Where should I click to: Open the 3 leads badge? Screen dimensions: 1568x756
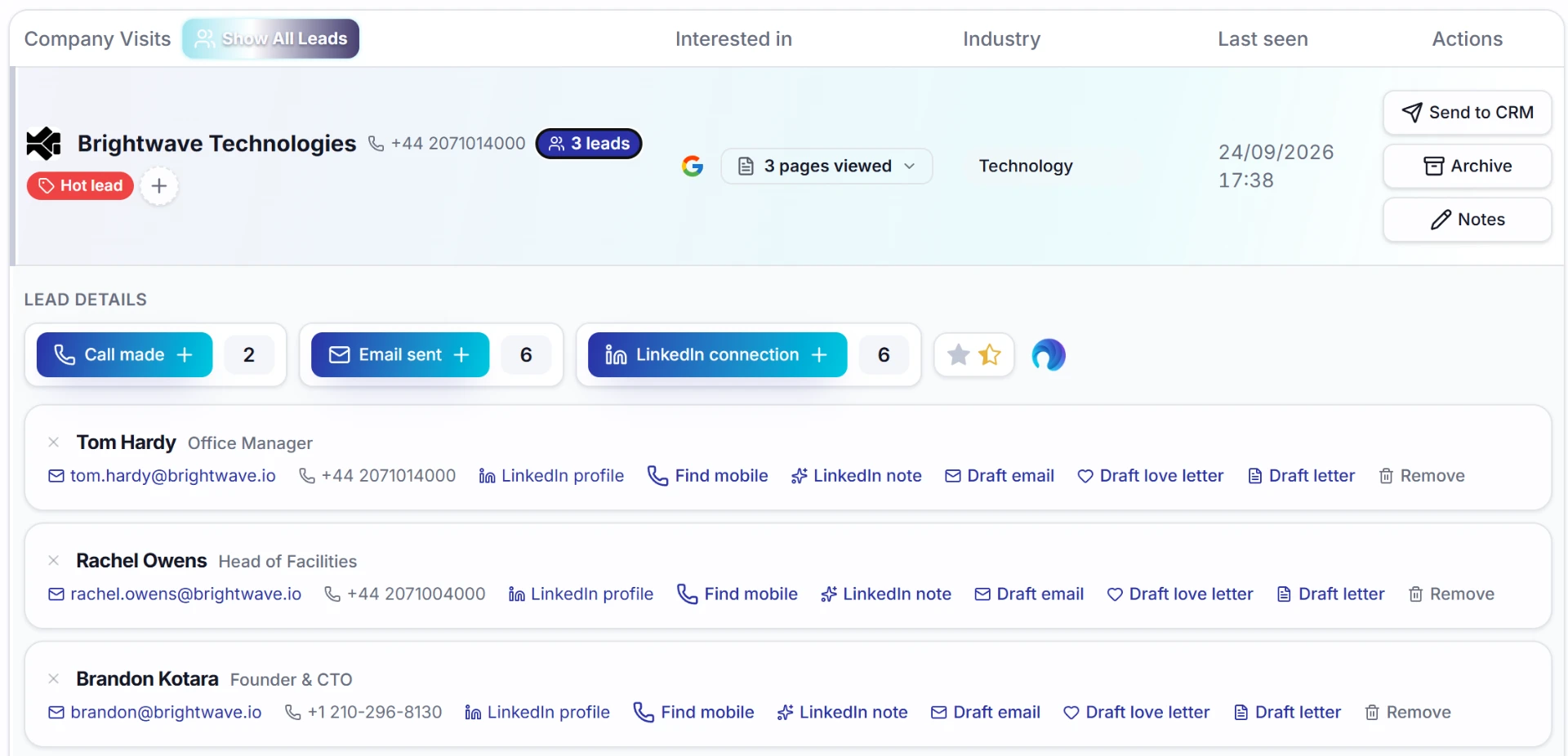(589, 144)
